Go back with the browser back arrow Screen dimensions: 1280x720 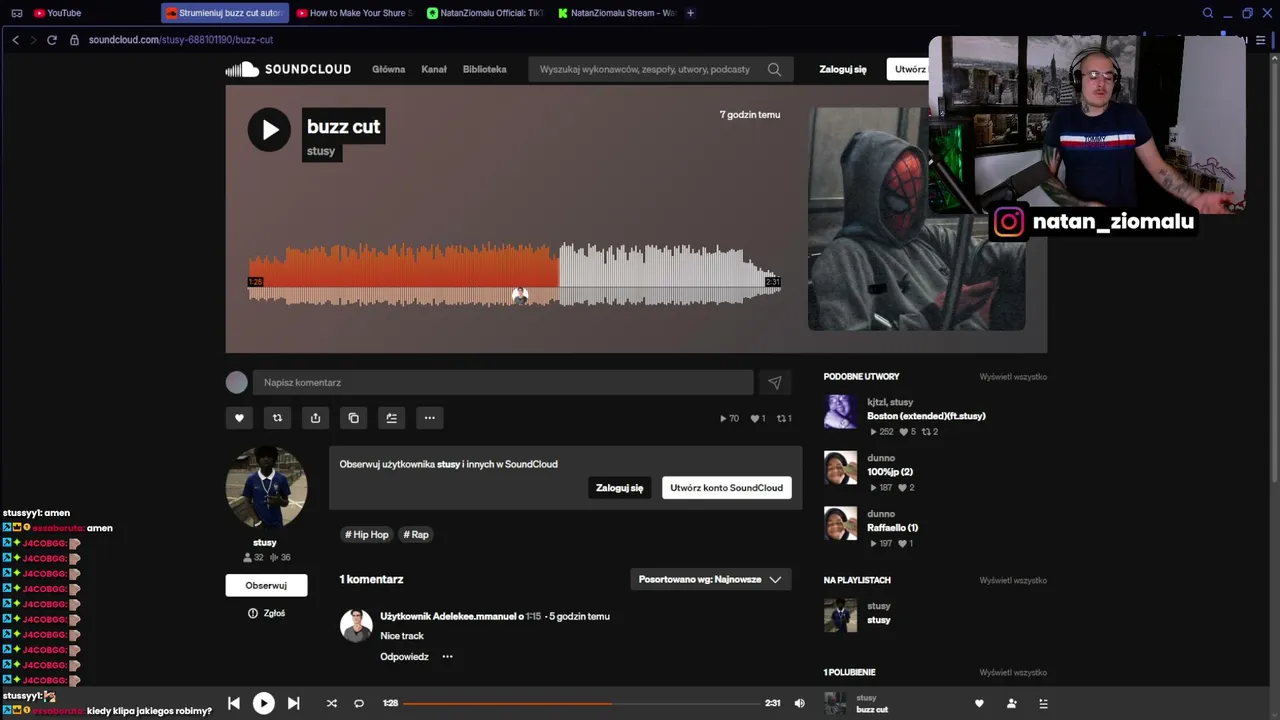coord(15,40)
